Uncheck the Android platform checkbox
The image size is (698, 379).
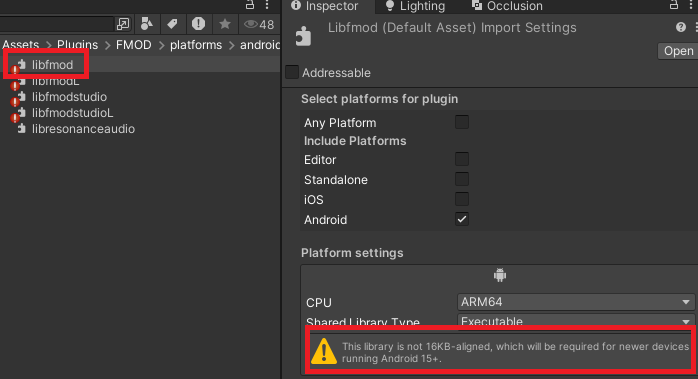[462, 219]
